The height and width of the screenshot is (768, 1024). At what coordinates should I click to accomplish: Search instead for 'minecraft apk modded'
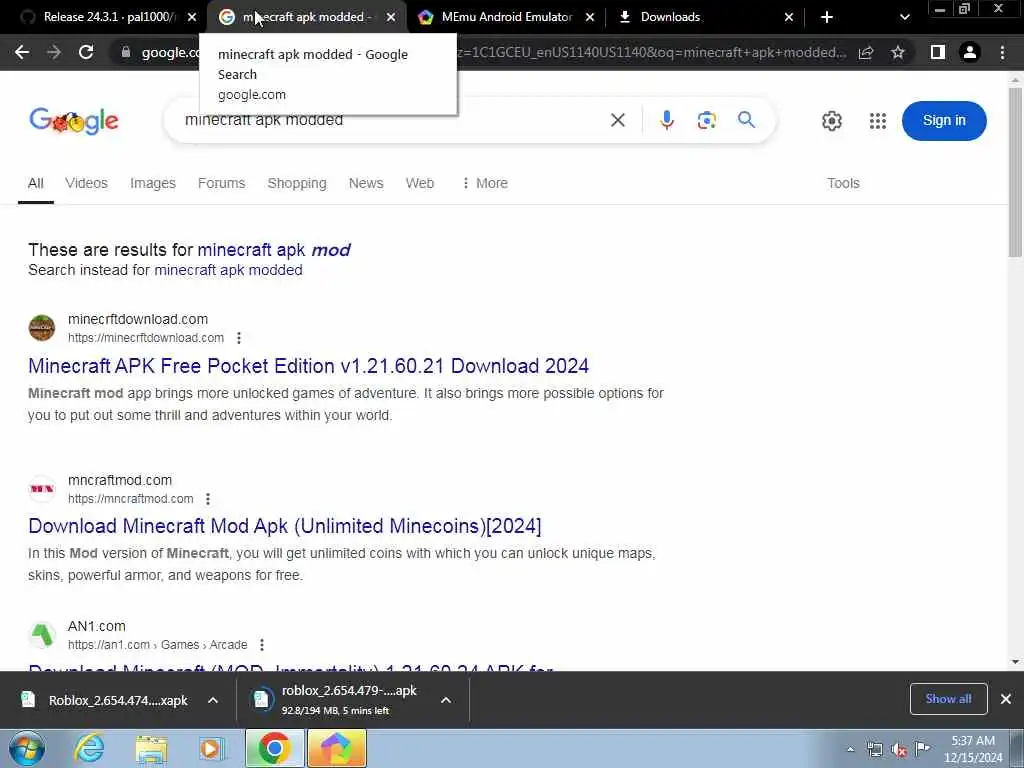[228, 270]
